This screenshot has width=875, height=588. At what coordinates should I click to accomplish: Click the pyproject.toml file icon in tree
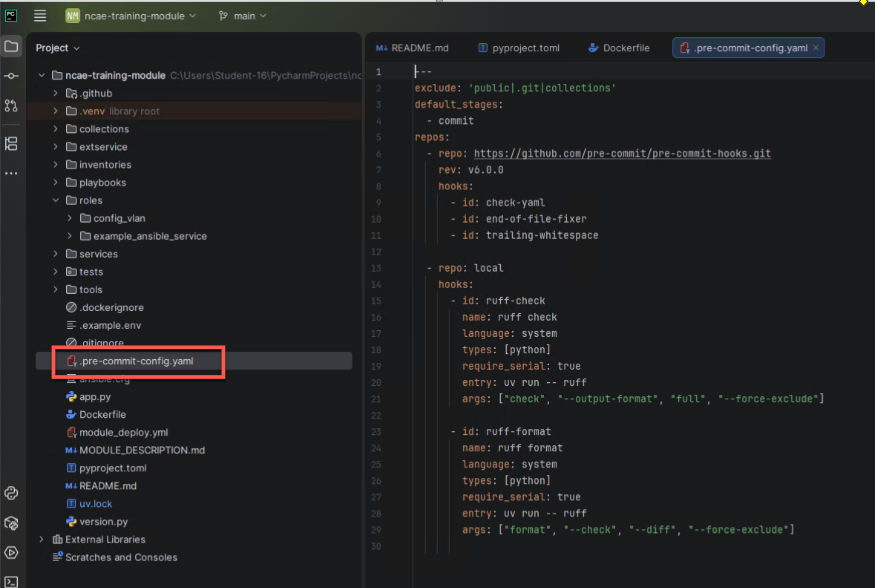71,468
